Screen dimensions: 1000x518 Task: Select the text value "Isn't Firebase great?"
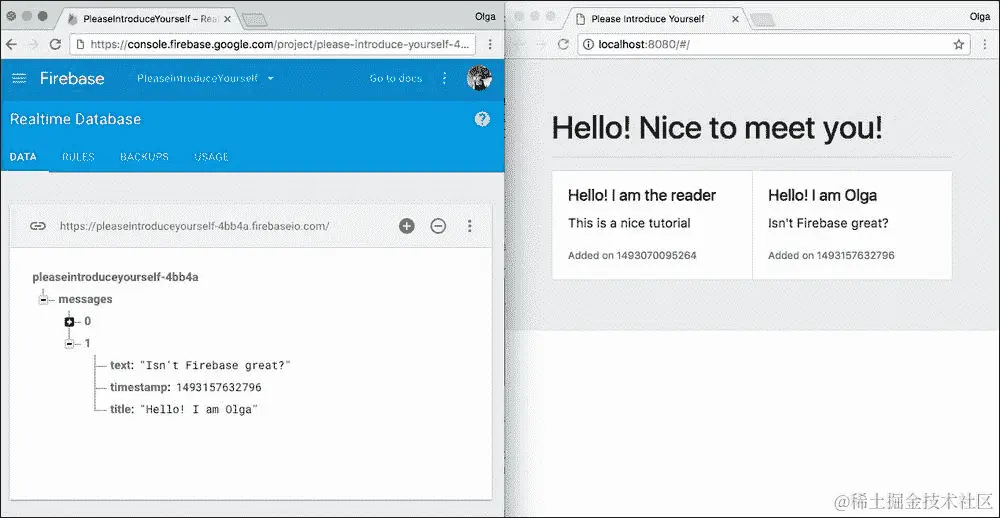[x=216, y=366]
